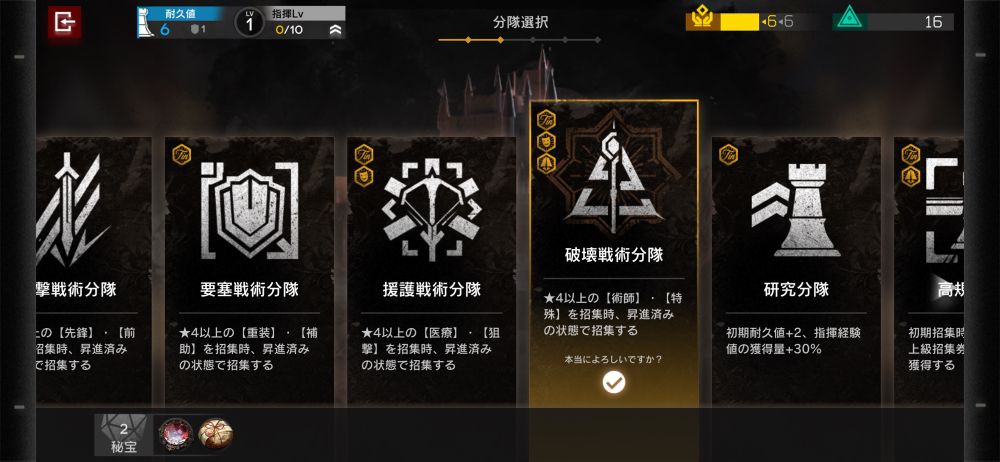This screenshot has width=1000, height=462.
Task: Expand the 指揮Lv double chevron
Action: click(336, 30)
